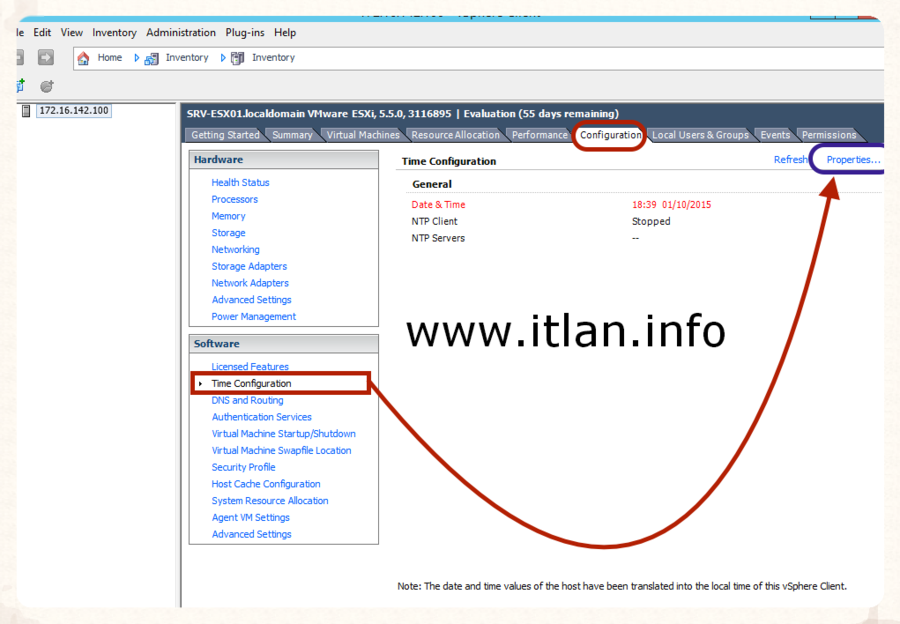Click the Home house icon in breadcrumb
The height and width of the screenshot is (624, 900).
[x=83, y=58]
